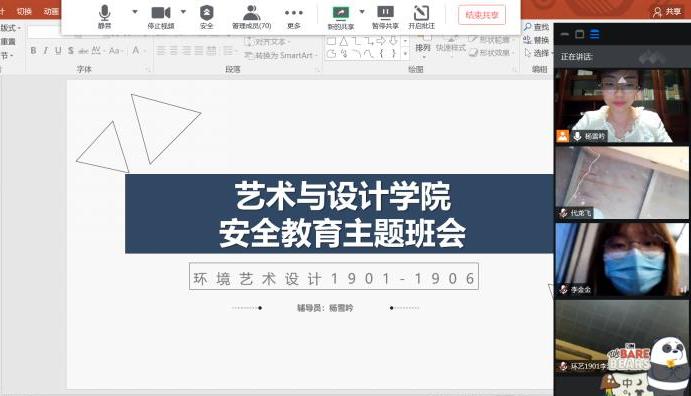Viewport: 691px width, 396px height.
Task: Expand the microphone options arrow
Action: pyautogui.click(x=135, y=12)
